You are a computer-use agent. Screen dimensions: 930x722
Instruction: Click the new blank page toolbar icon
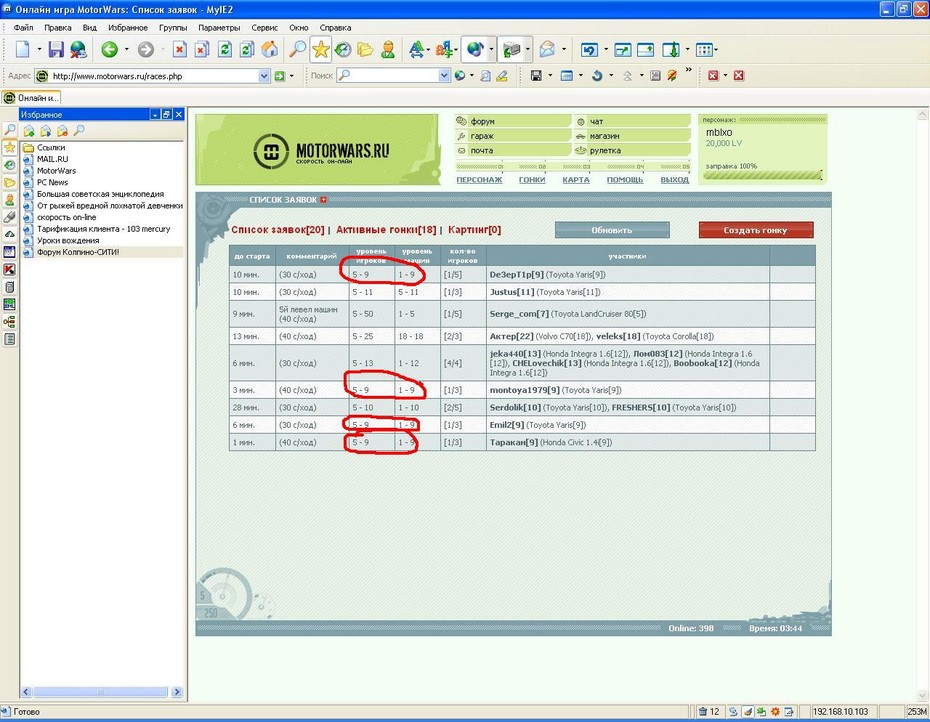[x=23, y=50]
